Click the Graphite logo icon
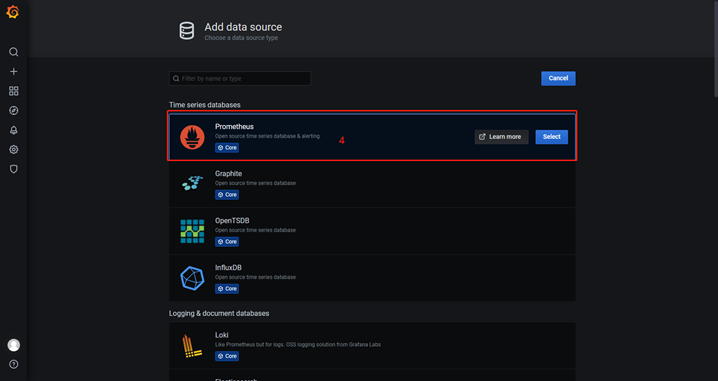718x381 pixels. pos(192,183)
